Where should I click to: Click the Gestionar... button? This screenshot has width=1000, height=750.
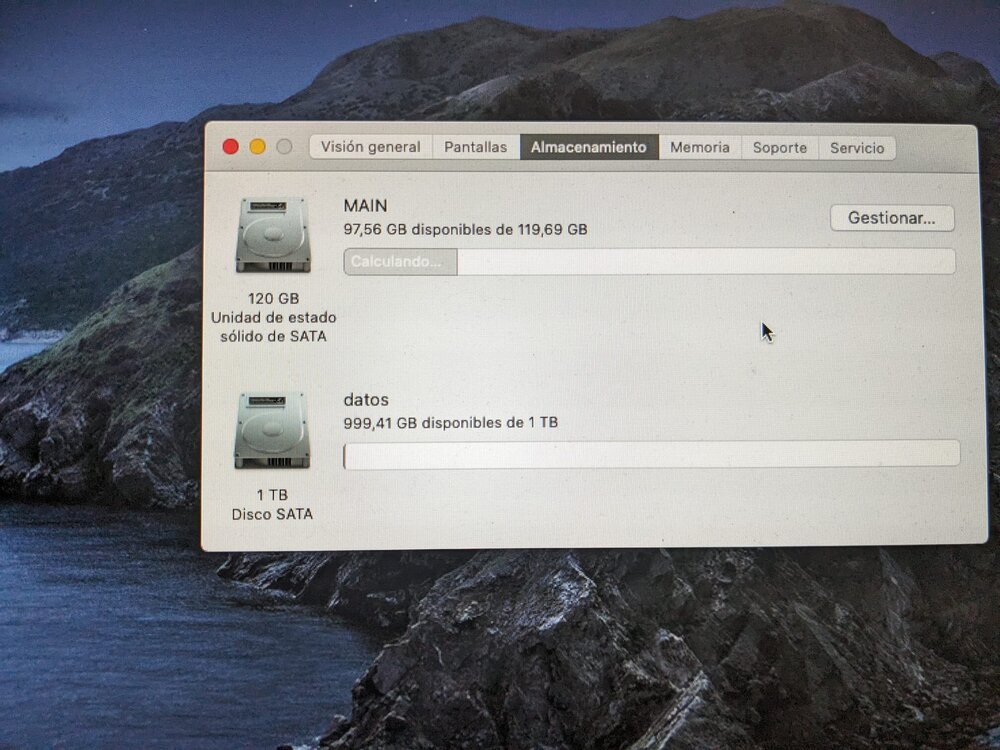892,218
